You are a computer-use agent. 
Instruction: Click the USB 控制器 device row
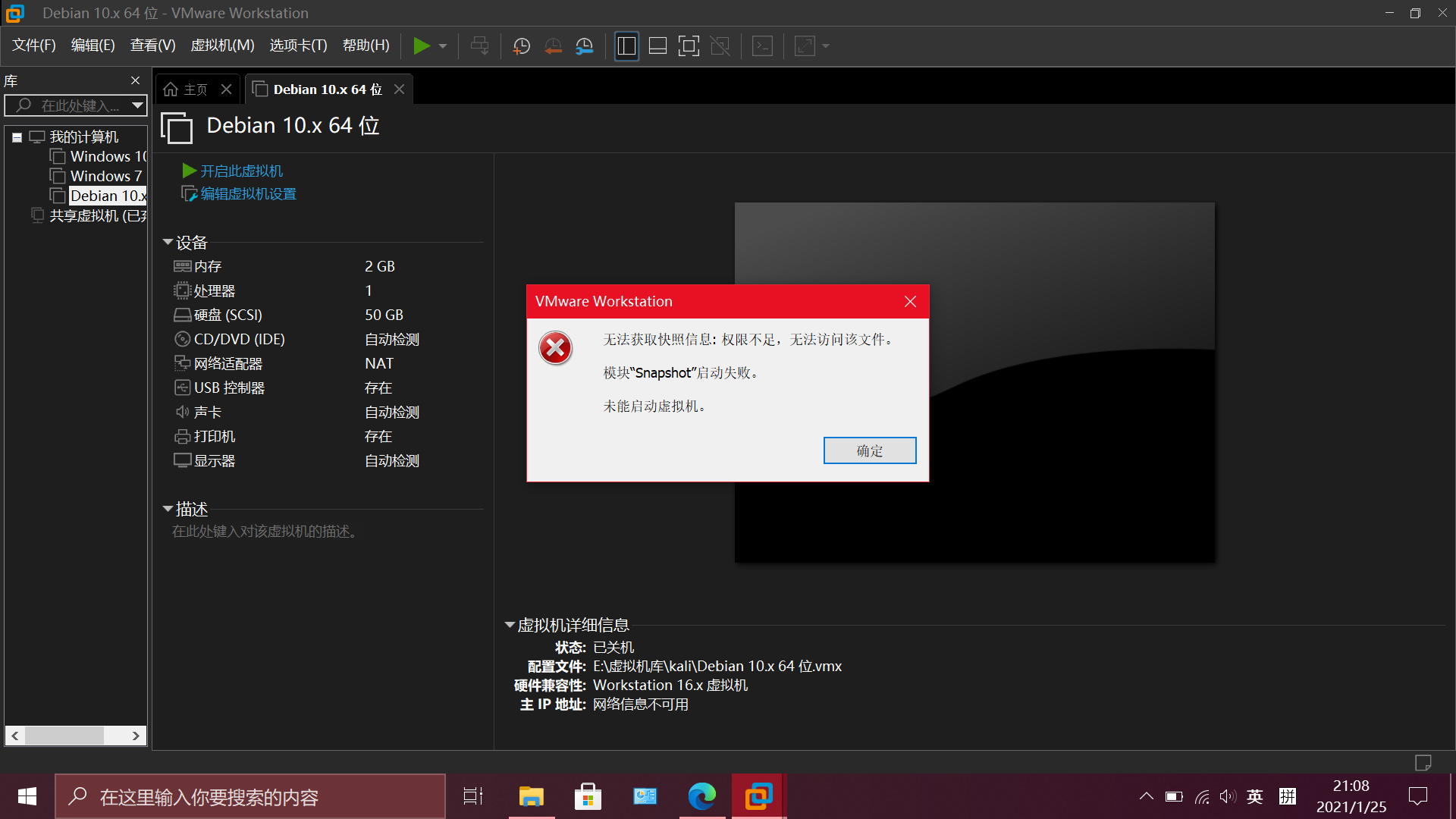tap(328, 388)
